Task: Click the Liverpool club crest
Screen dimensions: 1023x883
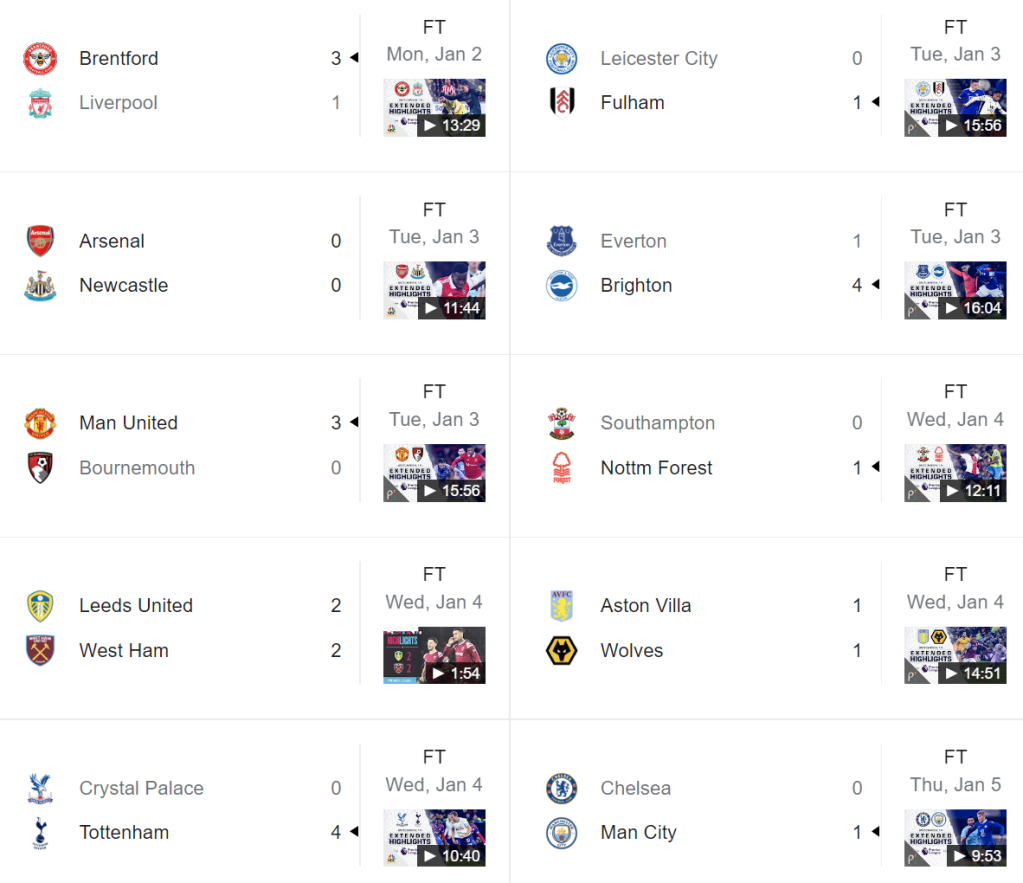Action: click(x=40, y=103)
